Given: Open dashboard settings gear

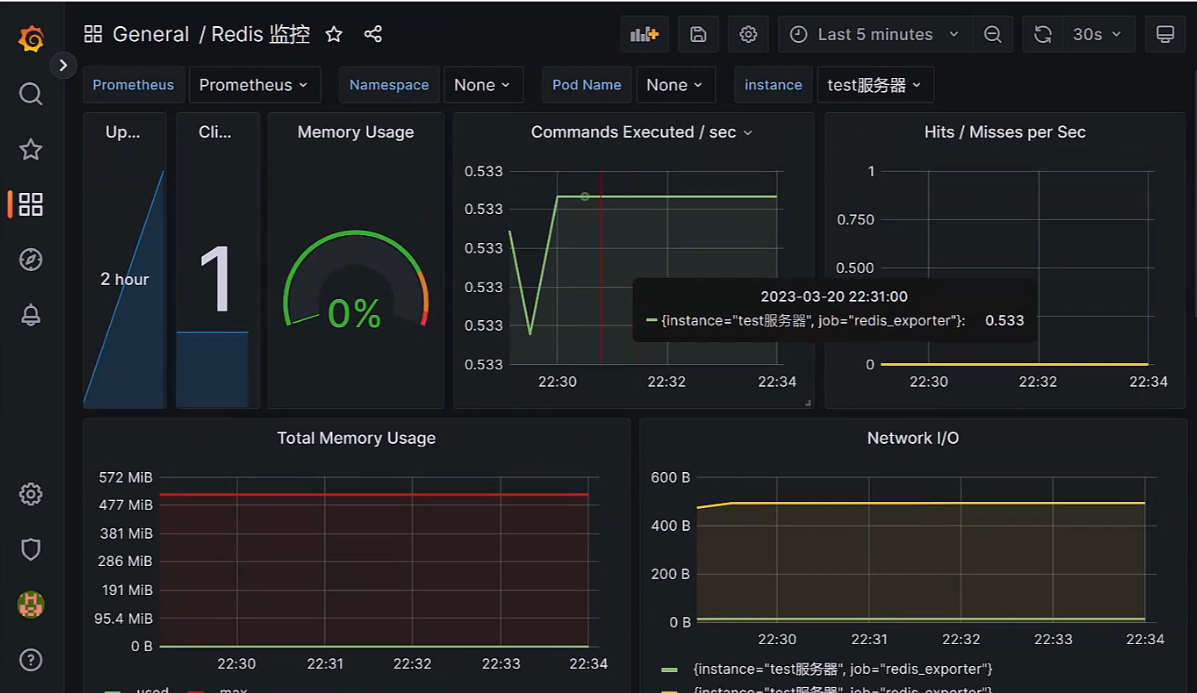Looking at the screenshot, I should pos(748,33).
